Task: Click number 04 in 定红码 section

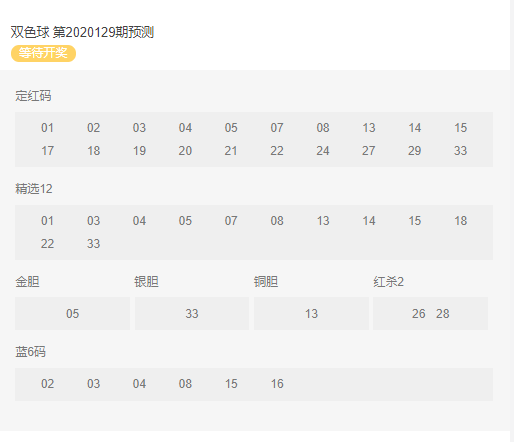Action: coord(185,128)
